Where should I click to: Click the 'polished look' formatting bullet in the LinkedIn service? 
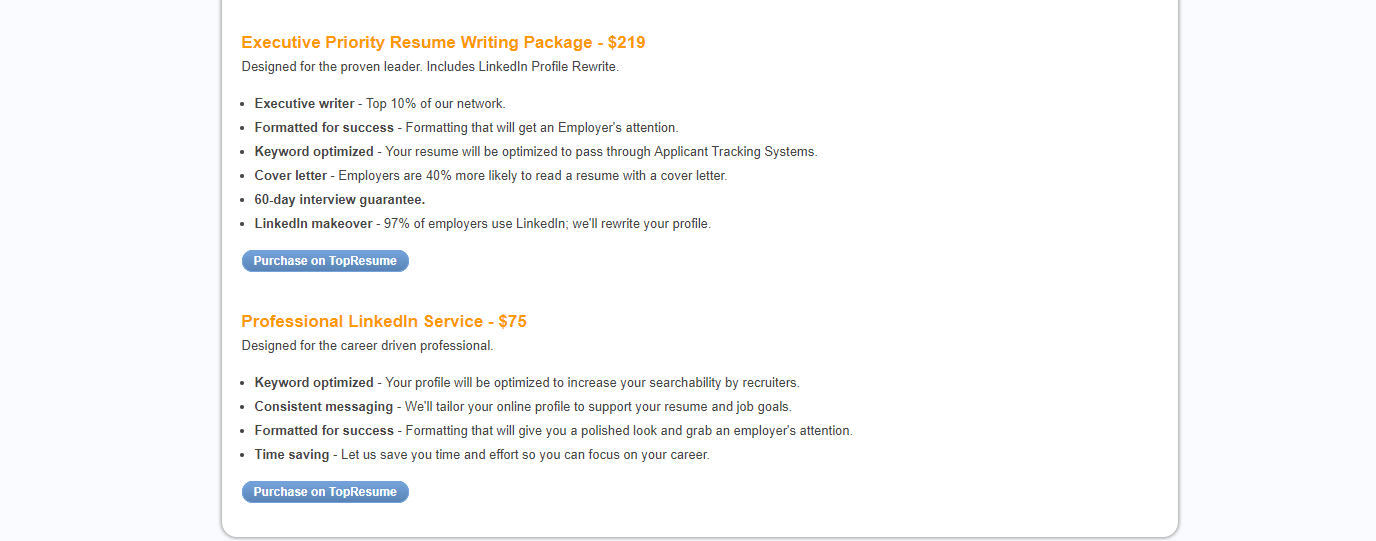point(553,431)
